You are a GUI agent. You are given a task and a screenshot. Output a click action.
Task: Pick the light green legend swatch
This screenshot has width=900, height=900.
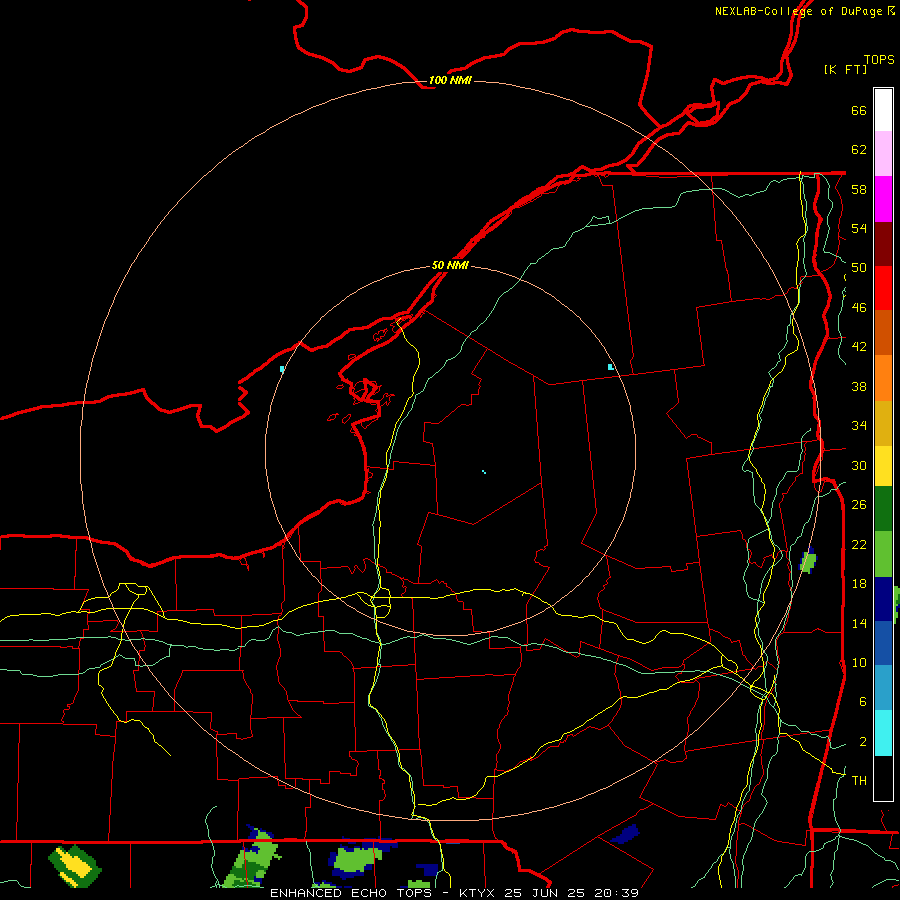click(883, 554)
